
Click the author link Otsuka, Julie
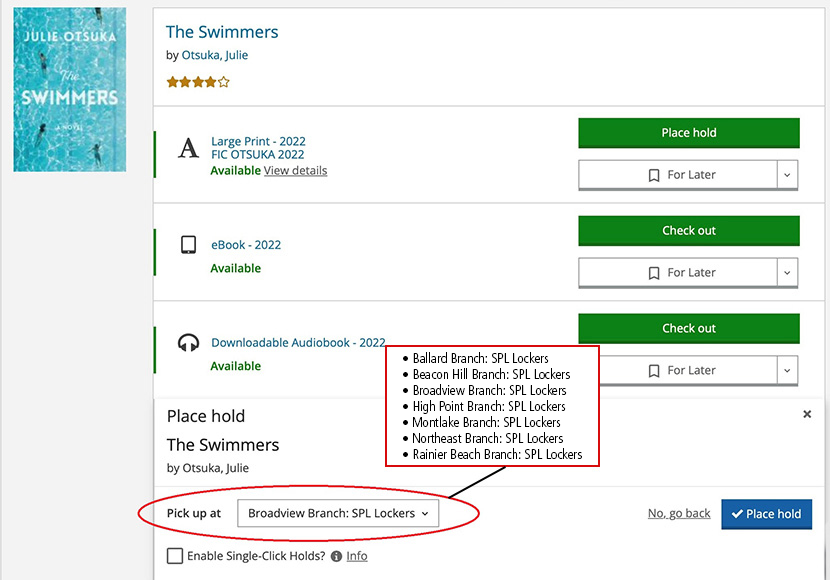215,55
